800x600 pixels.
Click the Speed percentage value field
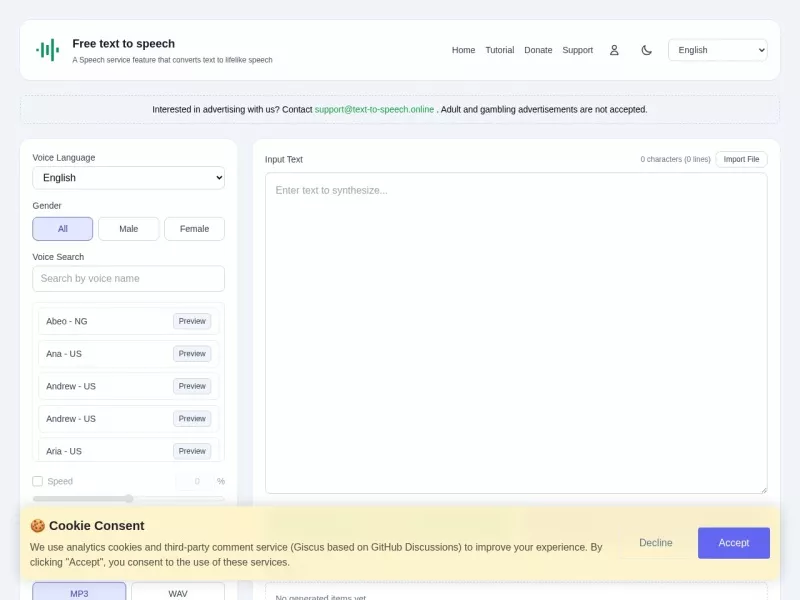point(197,481)
